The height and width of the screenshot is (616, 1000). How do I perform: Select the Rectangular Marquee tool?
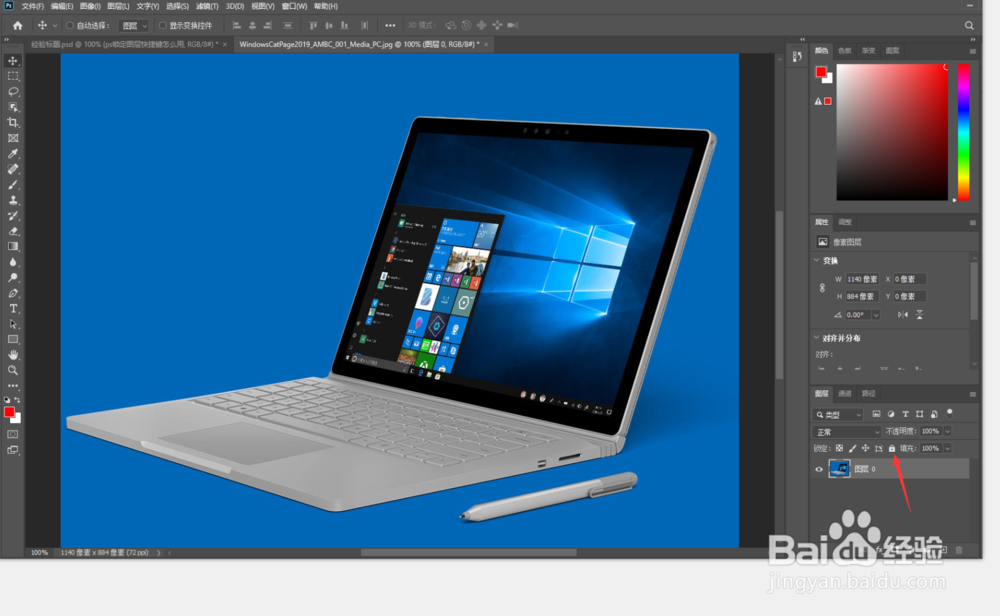(x=13, y=76)
